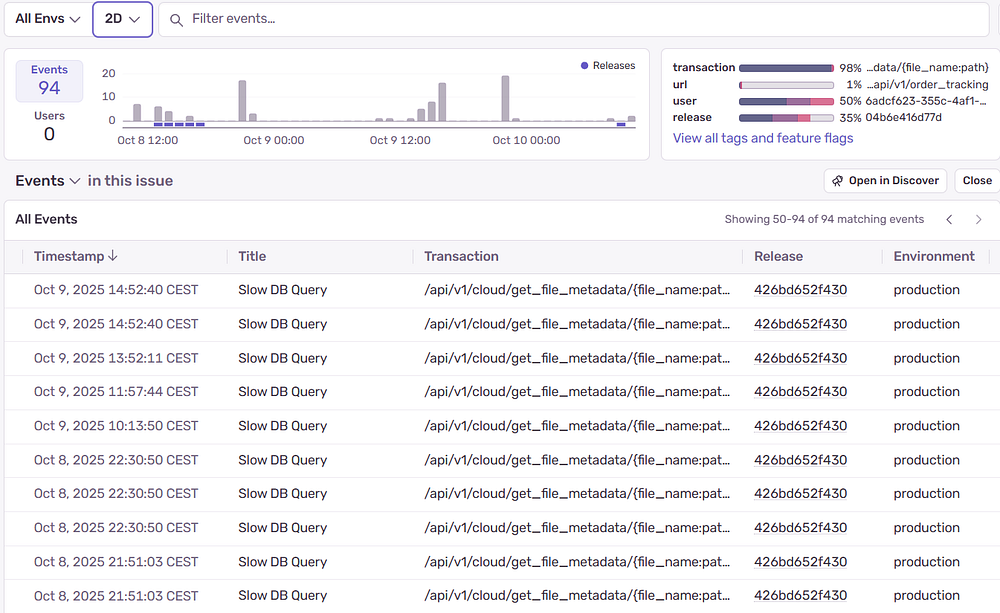Click the 04b6e416d77d release tag value

(903, 117)
